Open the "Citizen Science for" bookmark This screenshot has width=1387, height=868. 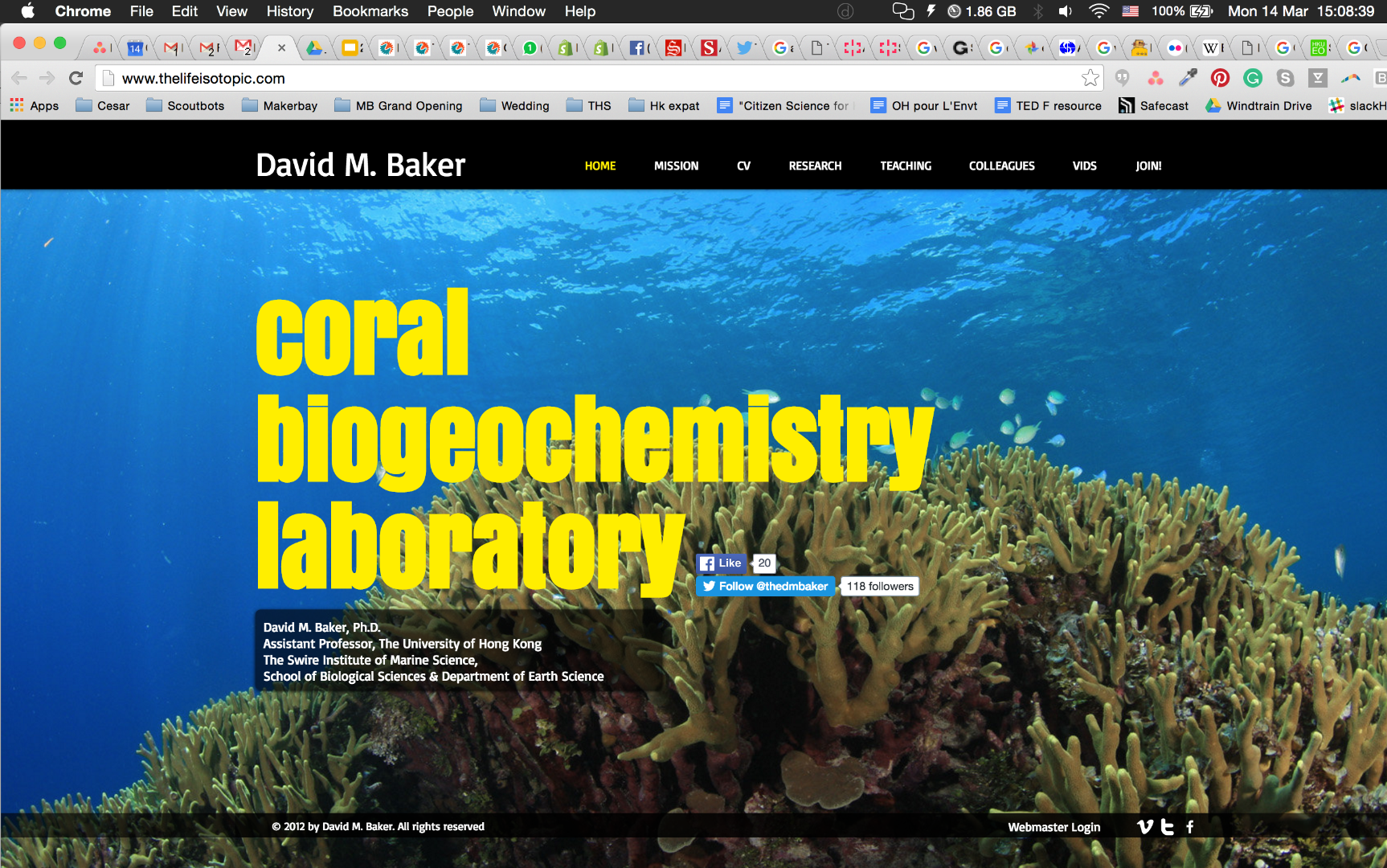(784, 105)
